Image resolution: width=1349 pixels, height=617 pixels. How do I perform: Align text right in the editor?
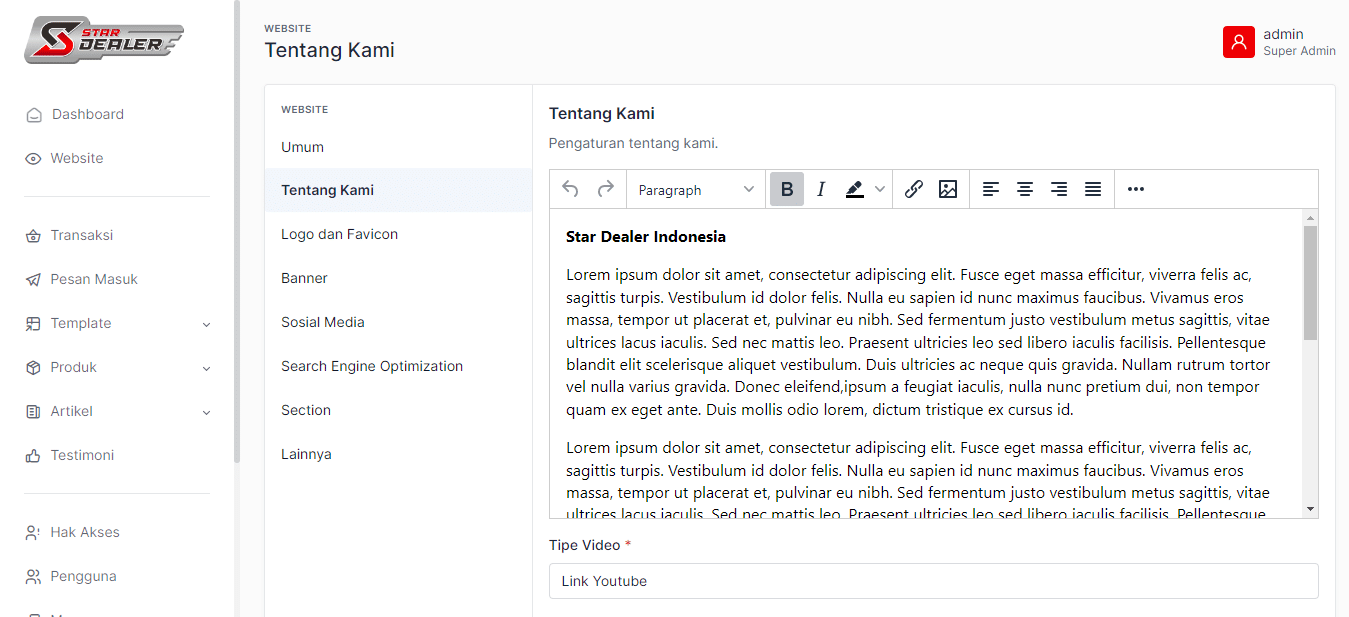click(x=1059, y=189)
